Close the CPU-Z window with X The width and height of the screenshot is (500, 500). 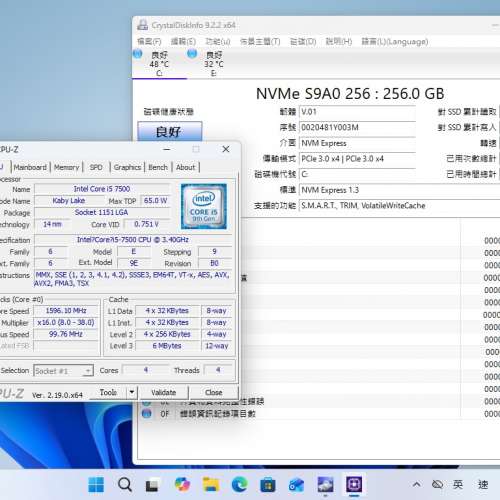point(226,149)
